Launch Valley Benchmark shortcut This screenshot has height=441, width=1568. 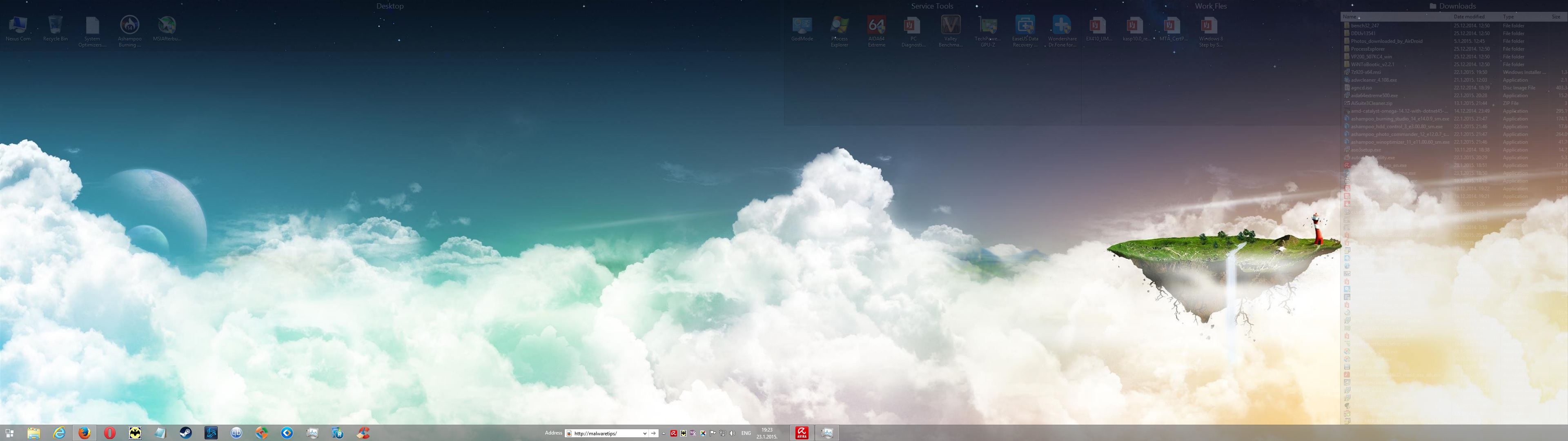point(950,26)
